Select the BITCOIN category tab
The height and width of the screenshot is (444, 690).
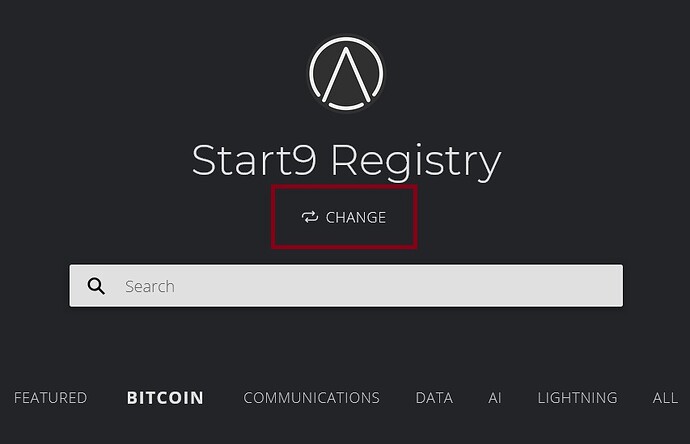tap(165, 398)
